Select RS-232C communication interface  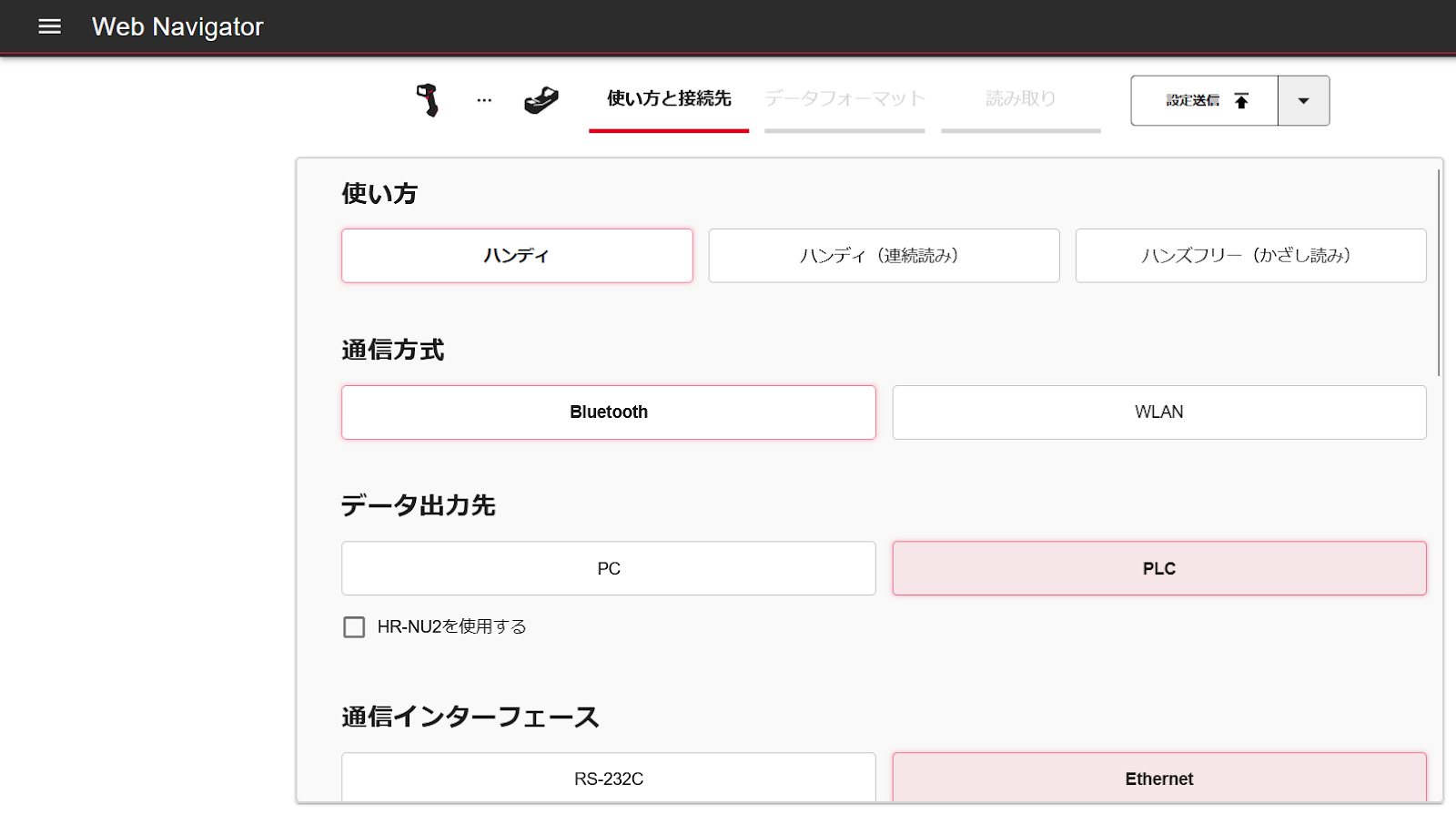(x=609, y=778)
